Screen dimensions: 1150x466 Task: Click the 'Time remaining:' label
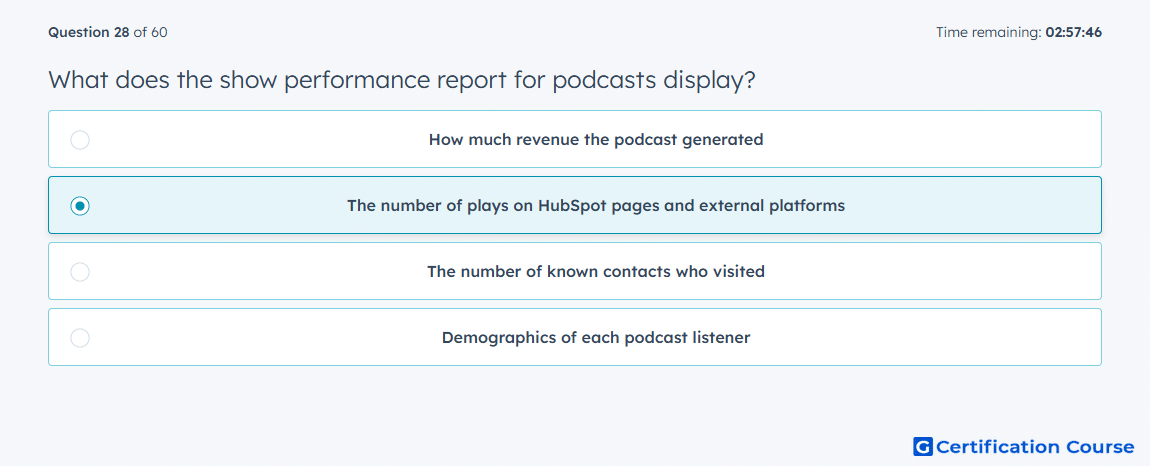(988, 32)
